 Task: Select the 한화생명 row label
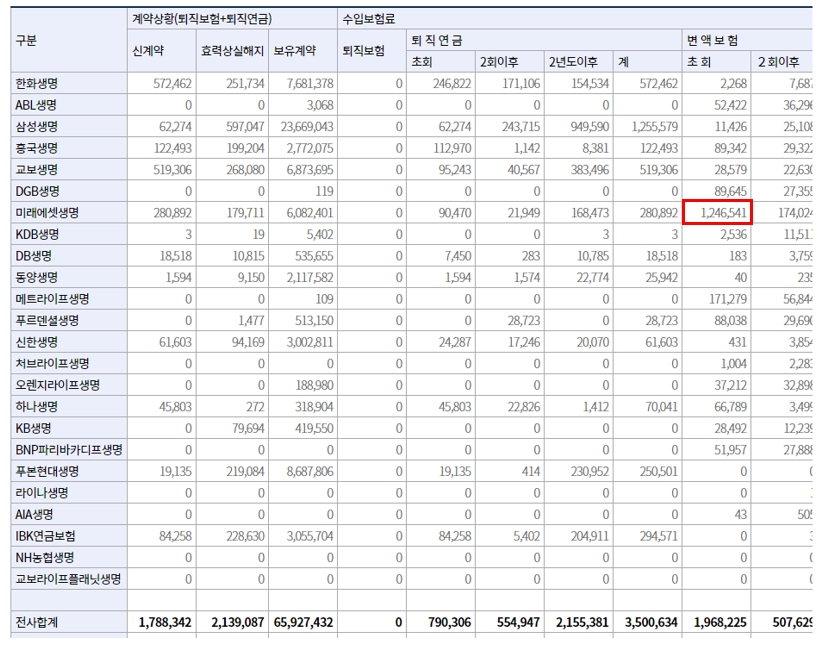40,87
